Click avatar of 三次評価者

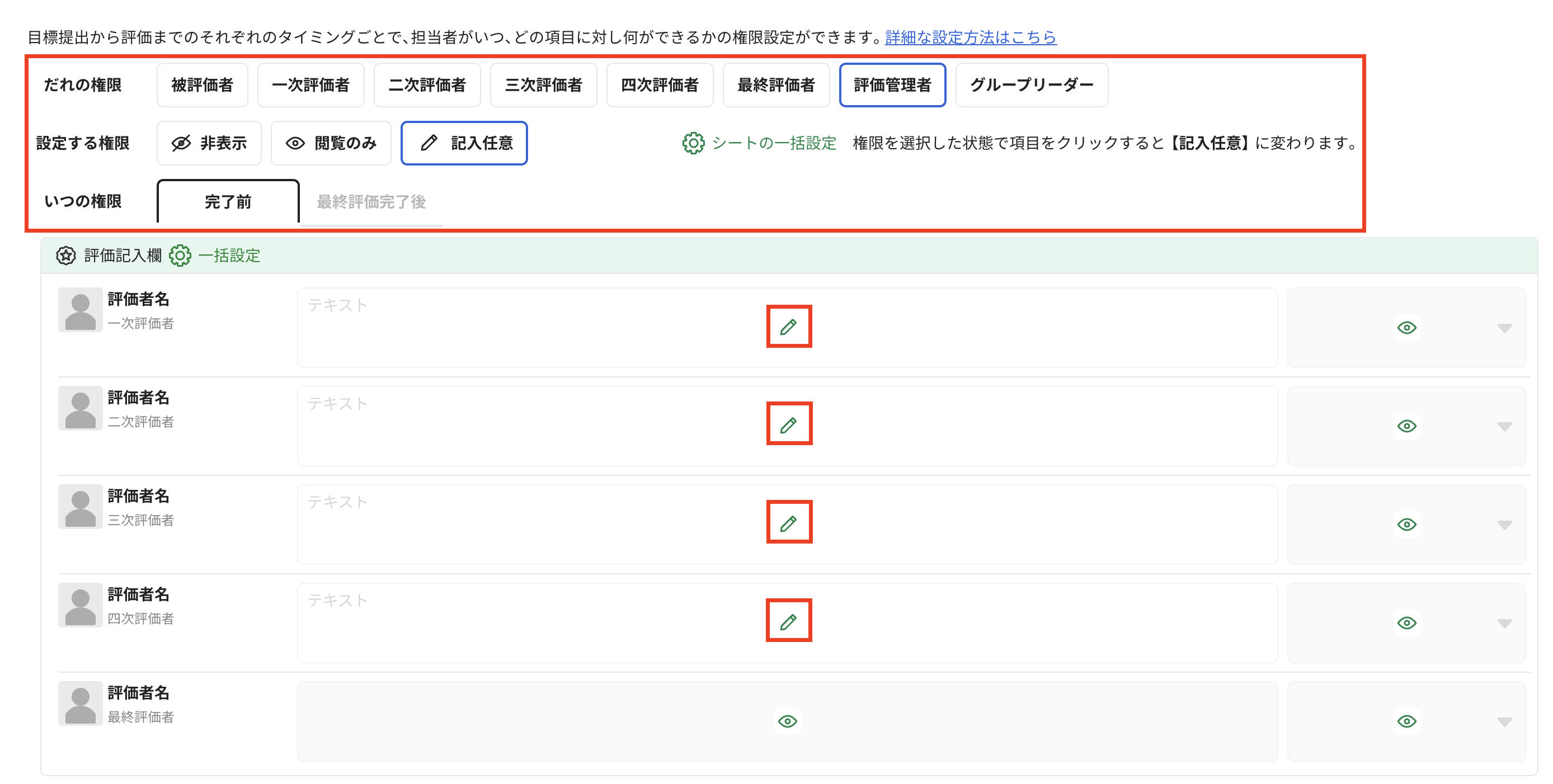tap(80, 506)
